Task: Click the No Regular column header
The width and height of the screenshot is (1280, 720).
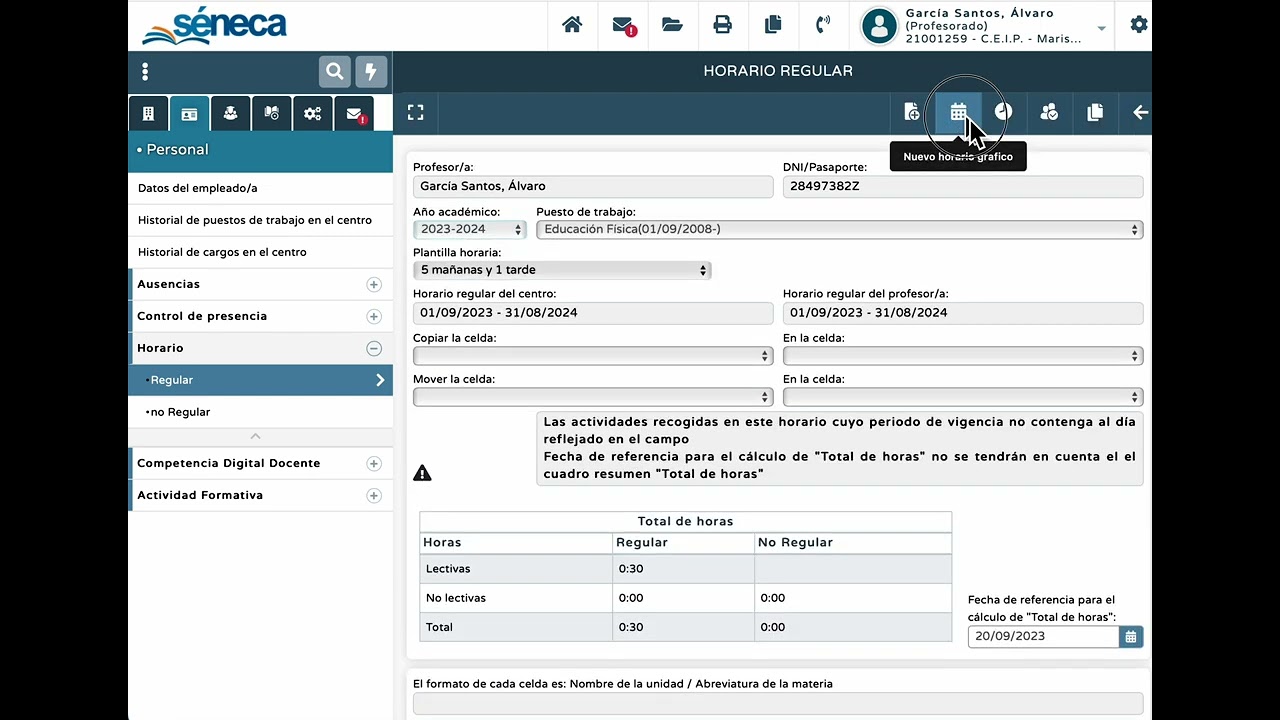Action: (x=795, y=542)
